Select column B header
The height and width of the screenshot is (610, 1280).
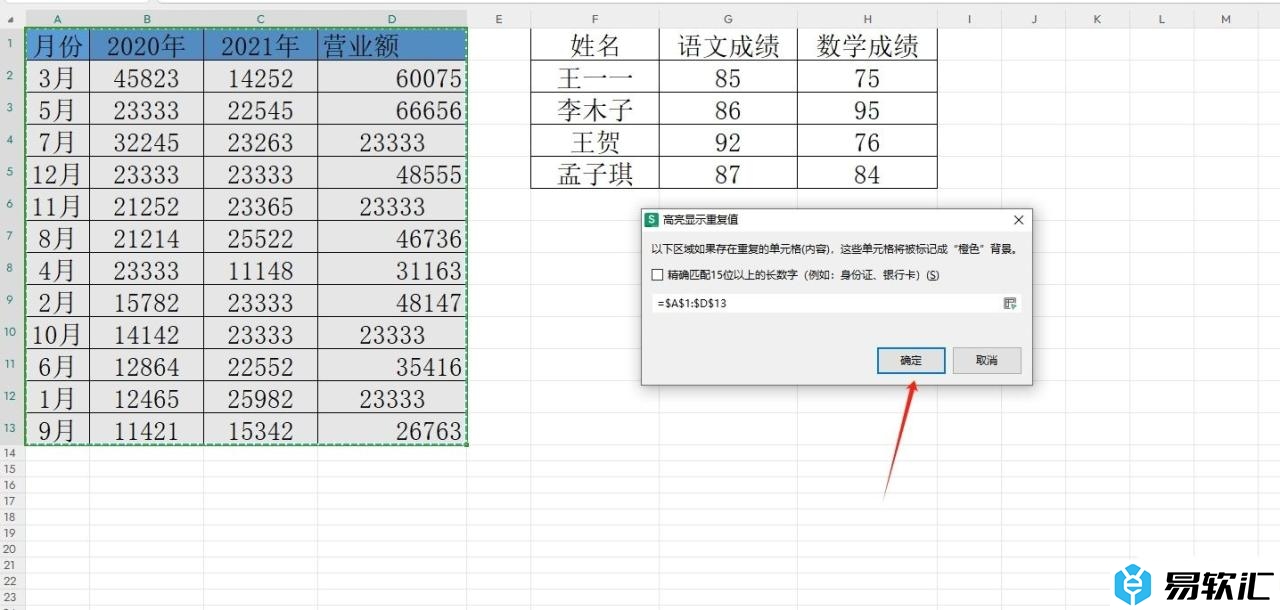(x=147, y=20)
